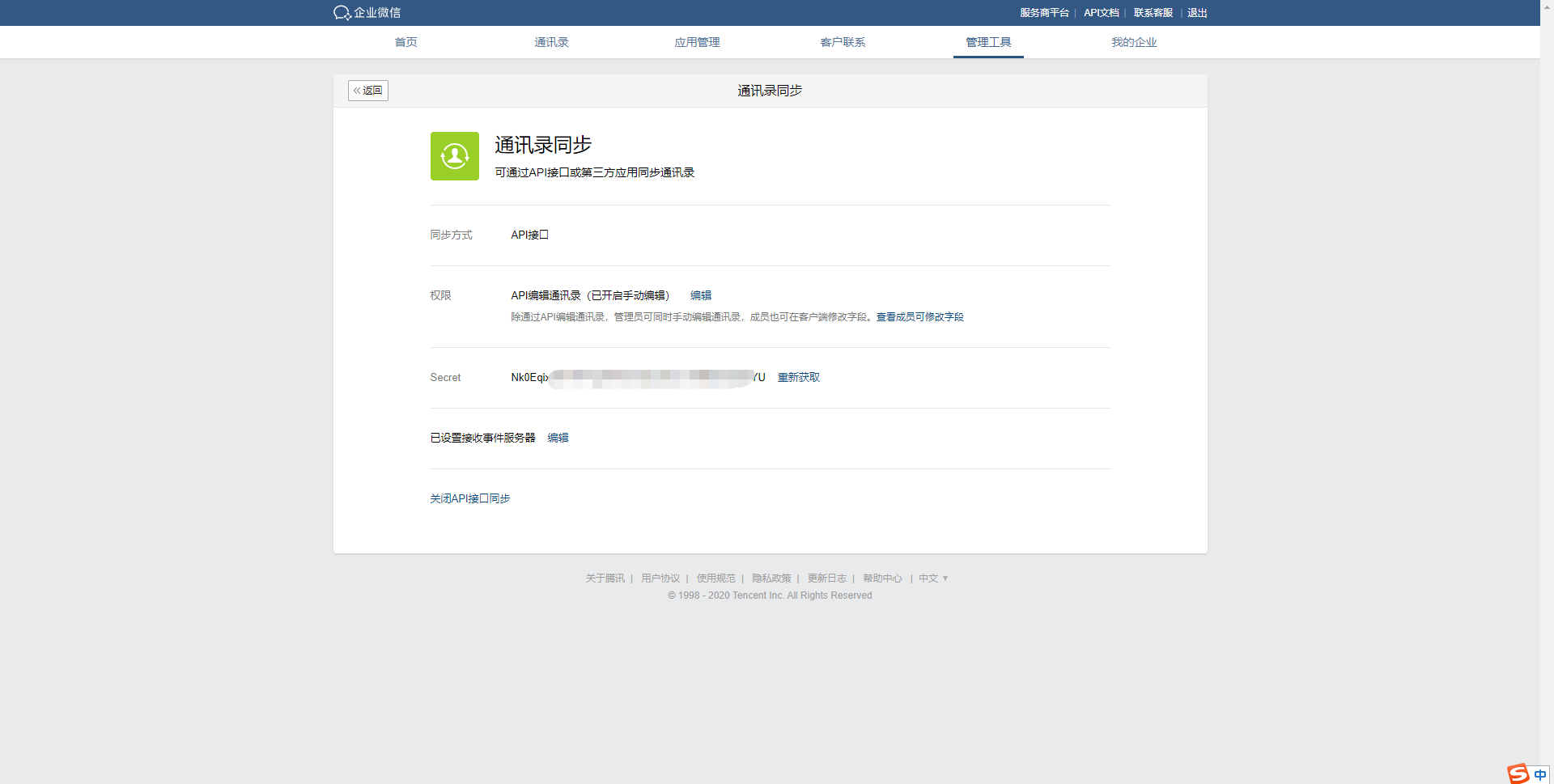Click the API接口 sync method value

(530, 235)
